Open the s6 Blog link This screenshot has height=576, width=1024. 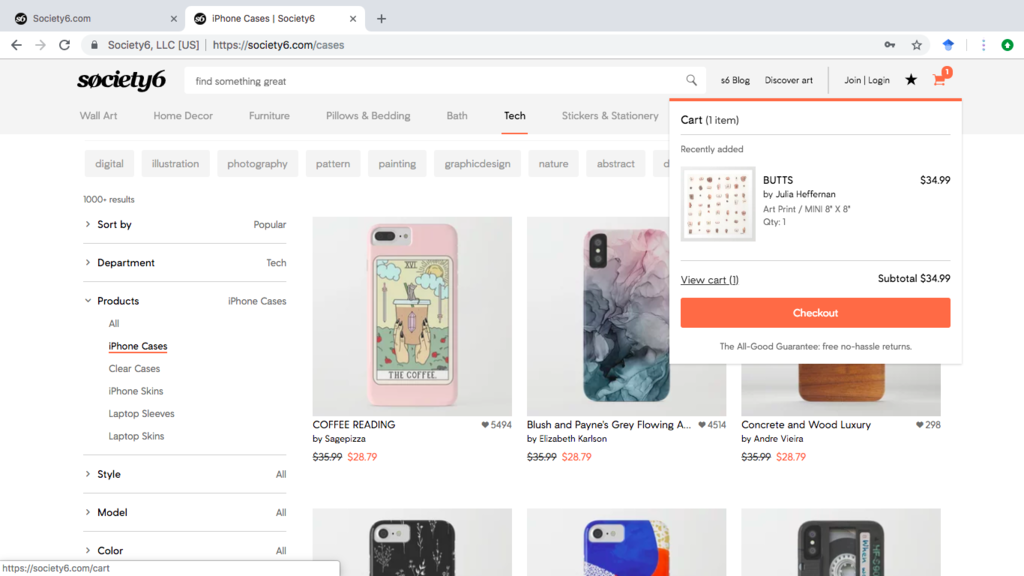coord(735,80)
